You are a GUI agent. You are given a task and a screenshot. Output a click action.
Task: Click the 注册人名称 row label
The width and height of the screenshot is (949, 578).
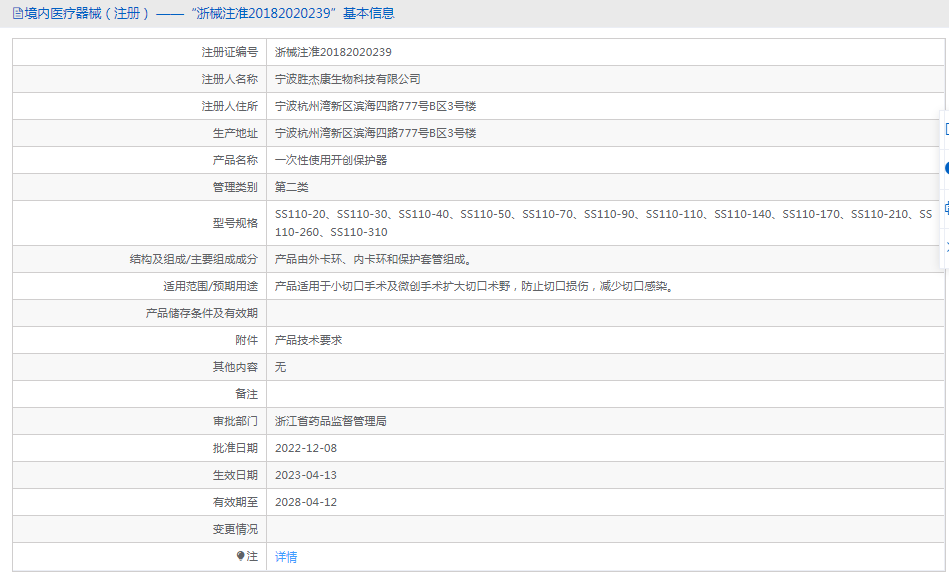coord(229,79)
